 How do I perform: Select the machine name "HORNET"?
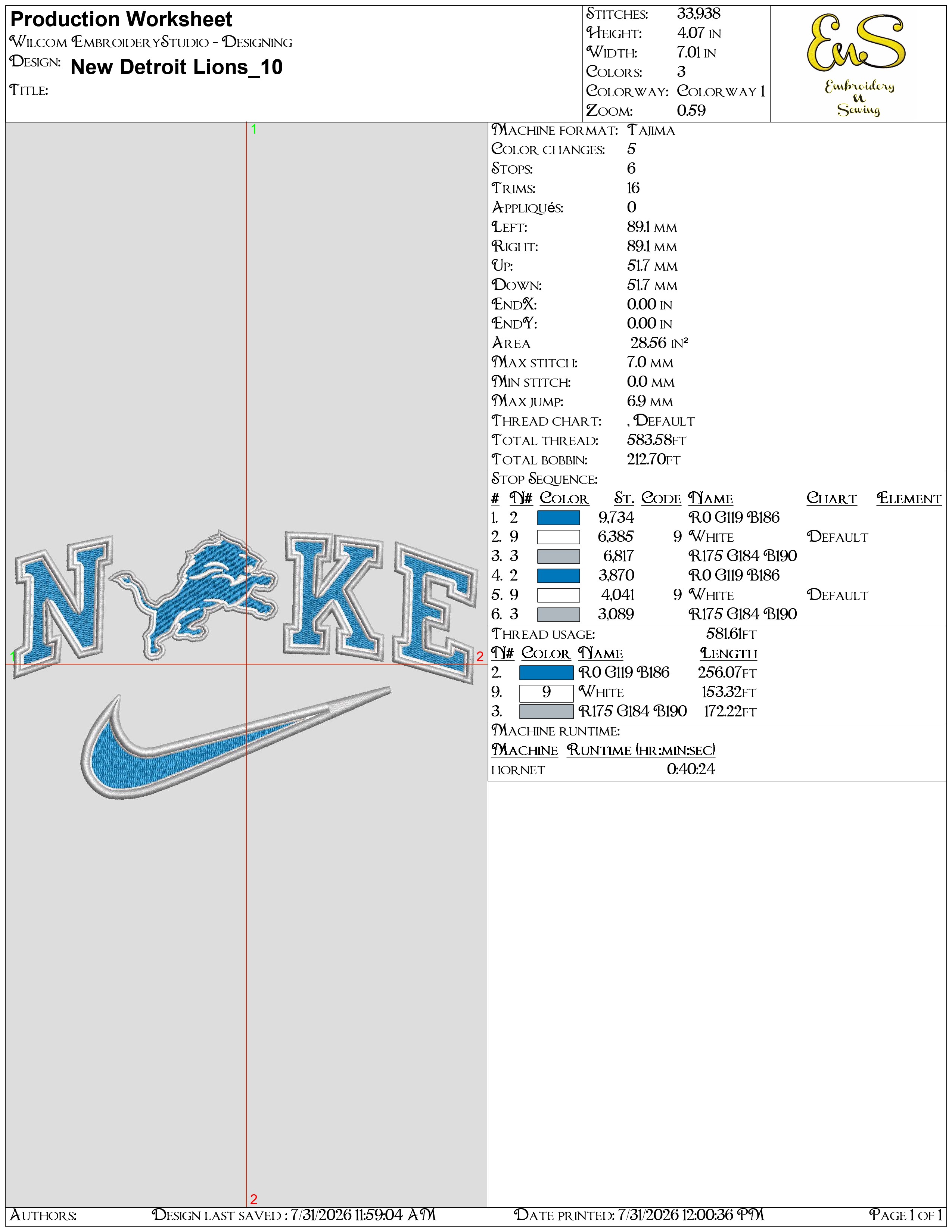[x=518, y=770]
